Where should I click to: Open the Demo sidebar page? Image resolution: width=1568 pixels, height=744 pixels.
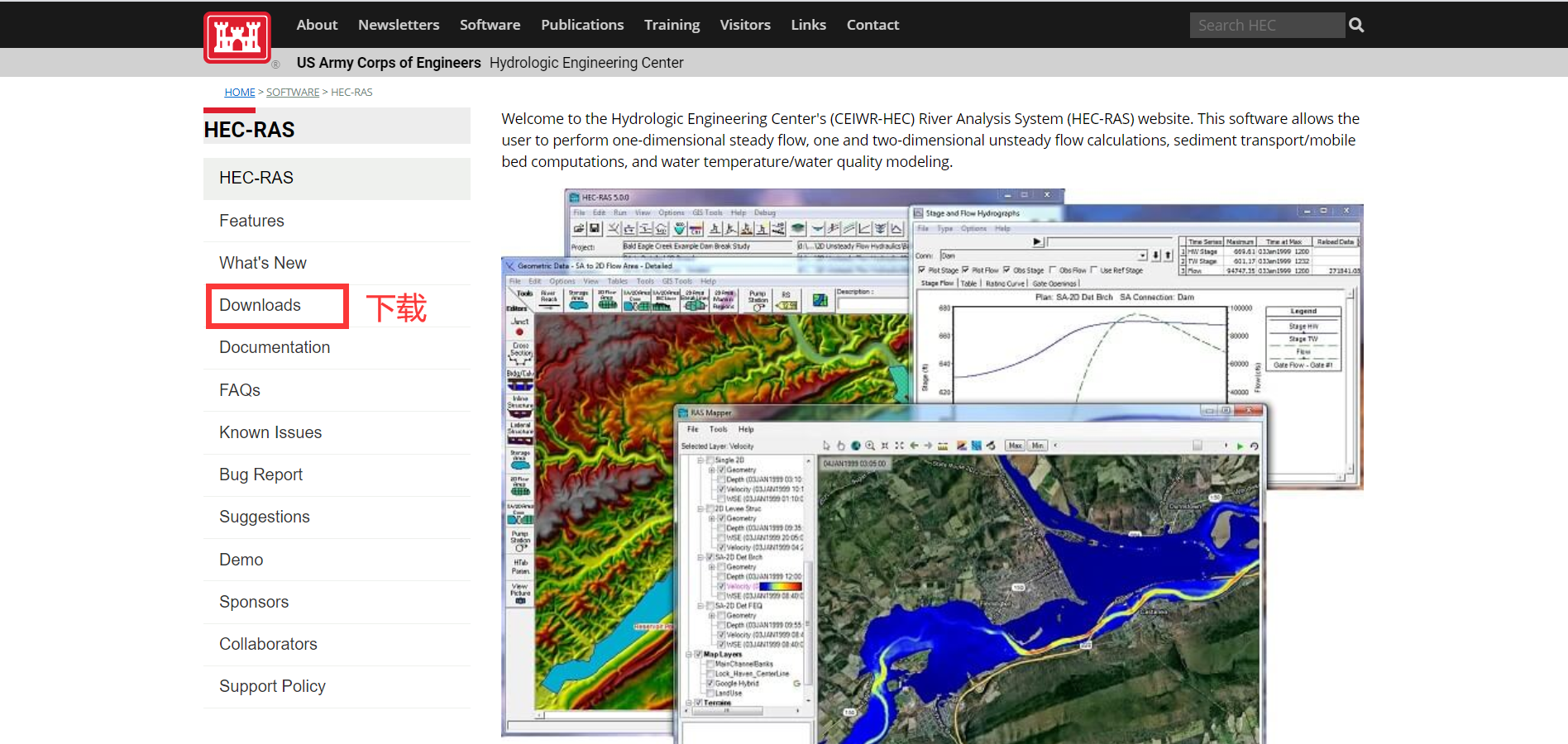coord(337,560)
